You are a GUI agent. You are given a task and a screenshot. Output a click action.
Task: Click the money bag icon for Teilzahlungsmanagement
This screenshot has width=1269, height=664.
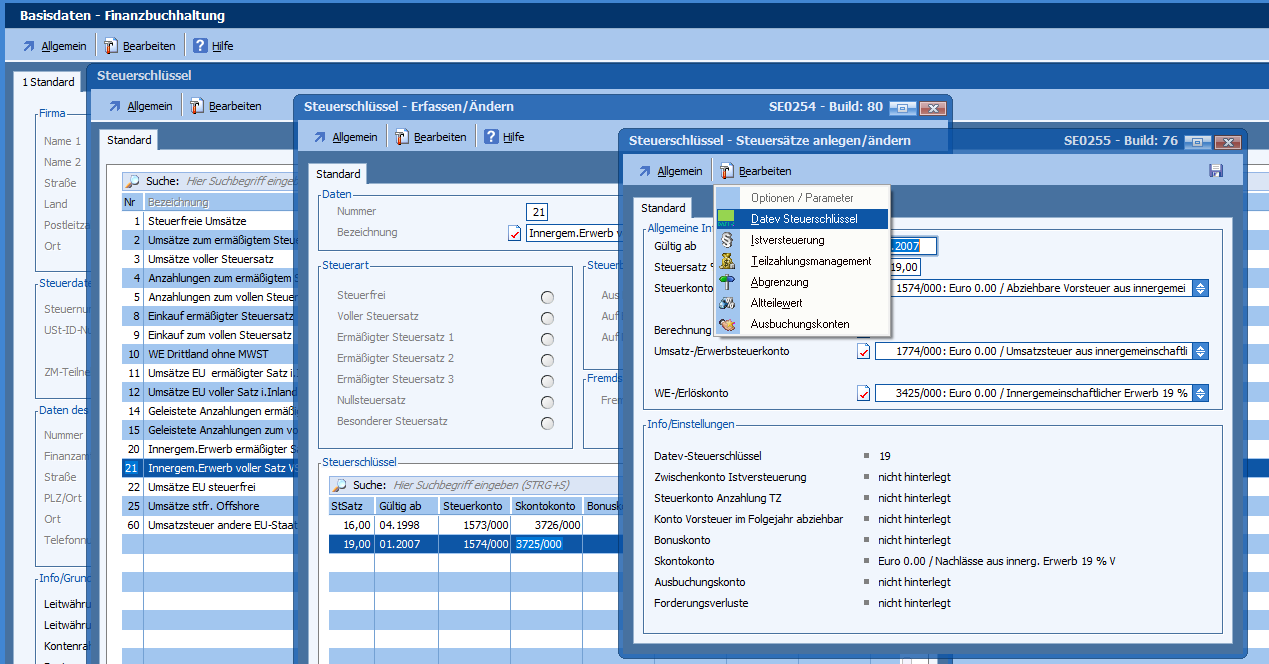pos(728,261)
